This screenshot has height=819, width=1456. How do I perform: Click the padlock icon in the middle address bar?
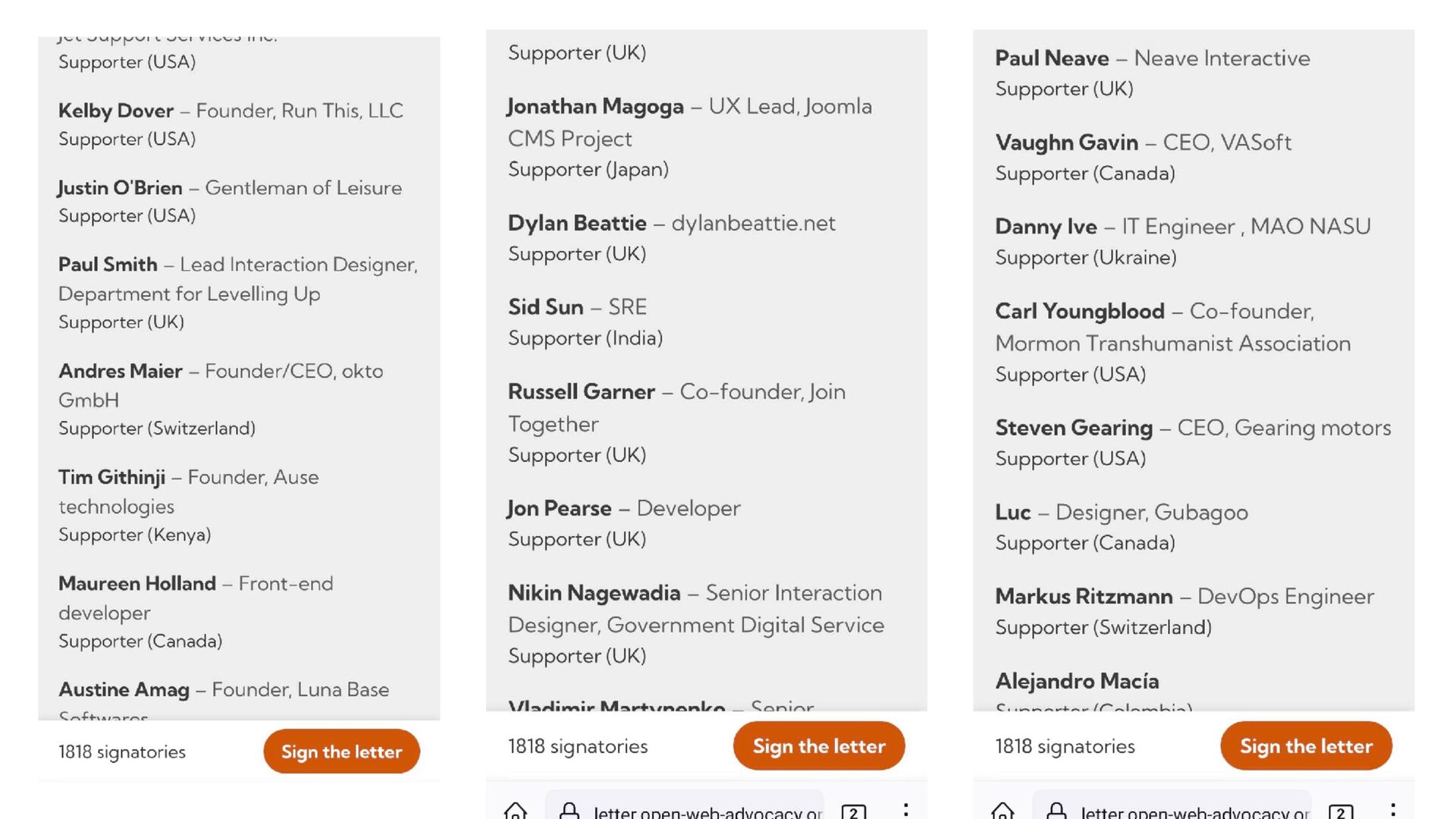tap(569, 811)
